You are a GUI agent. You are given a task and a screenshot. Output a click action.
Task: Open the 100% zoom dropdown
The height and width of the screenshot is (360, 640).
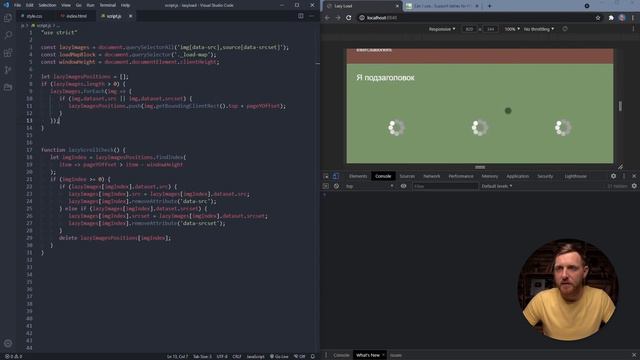pyautogui.click(x=512, y=29)
